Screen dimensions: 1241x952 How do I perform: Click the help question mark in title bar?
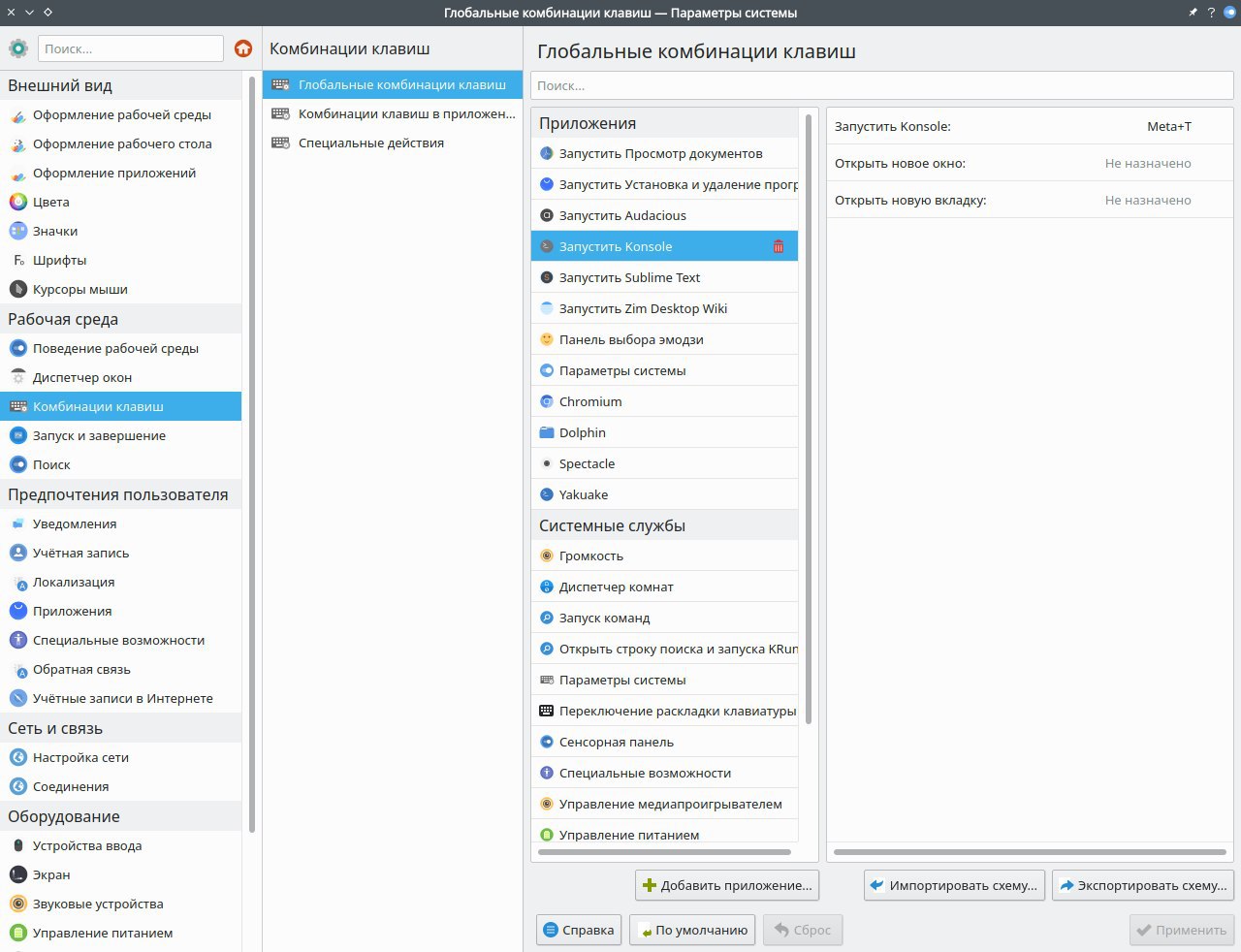point(1211,13)
